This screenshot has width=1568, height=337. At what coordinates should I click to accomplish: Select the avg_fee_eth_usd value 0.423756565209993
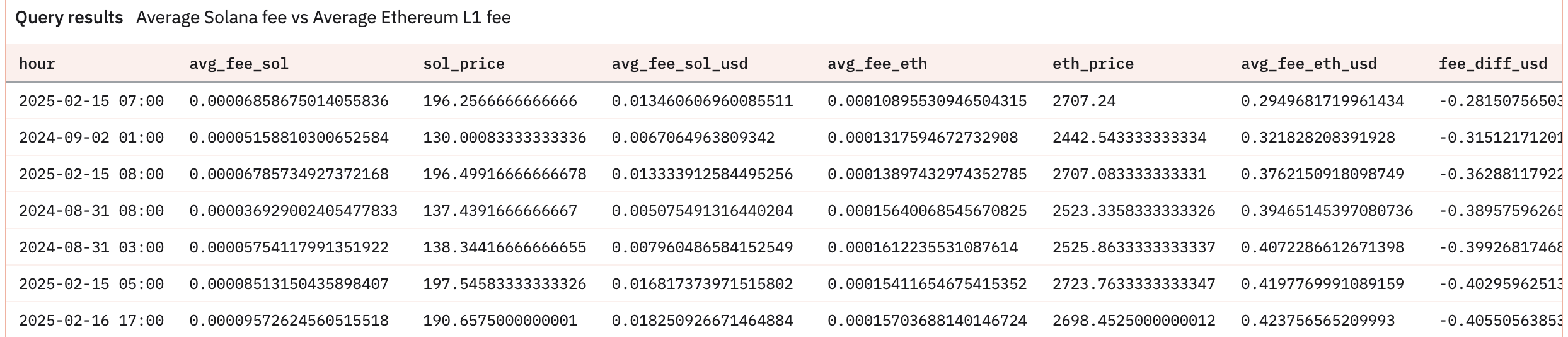[x=1317, y=321]
